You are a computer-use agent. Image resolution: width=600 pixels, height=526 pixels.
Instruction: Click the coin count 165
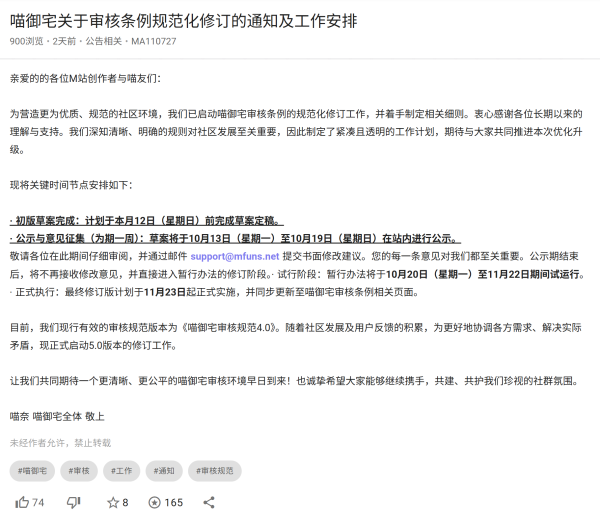174,502
